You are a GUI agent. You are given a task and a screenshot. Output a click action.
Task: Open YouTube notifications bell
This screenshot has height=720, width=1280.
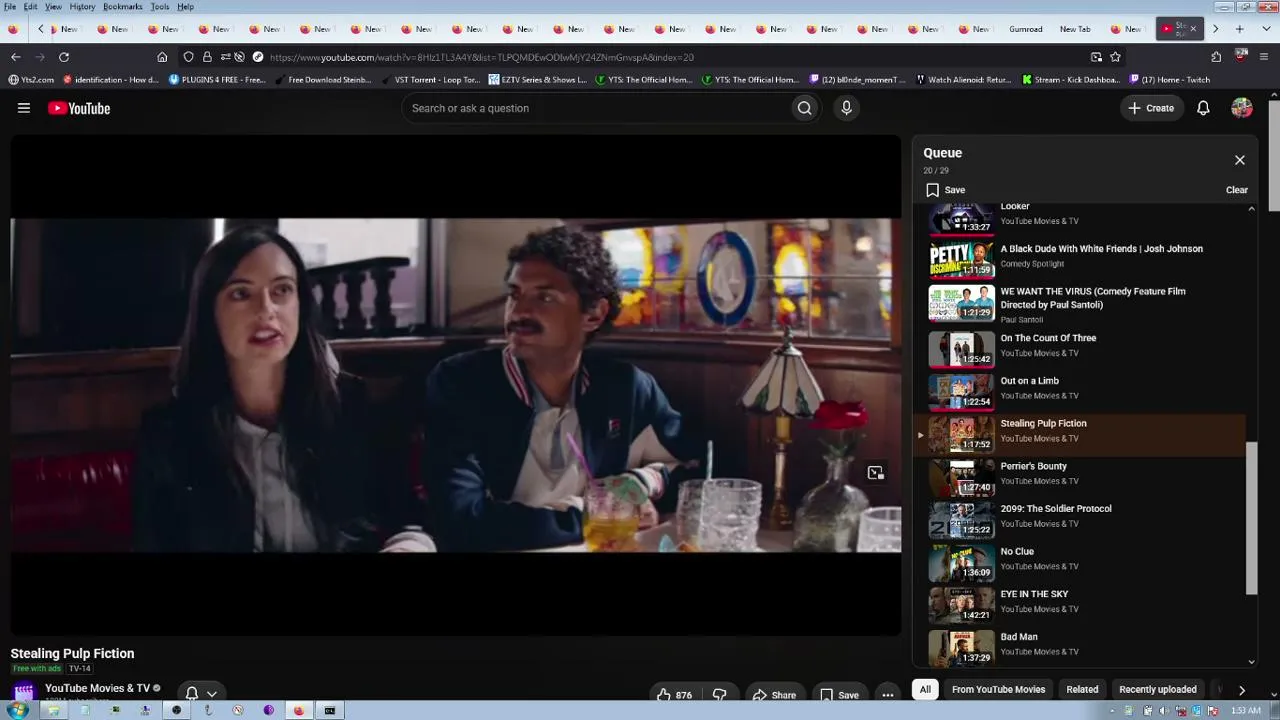1203,108
